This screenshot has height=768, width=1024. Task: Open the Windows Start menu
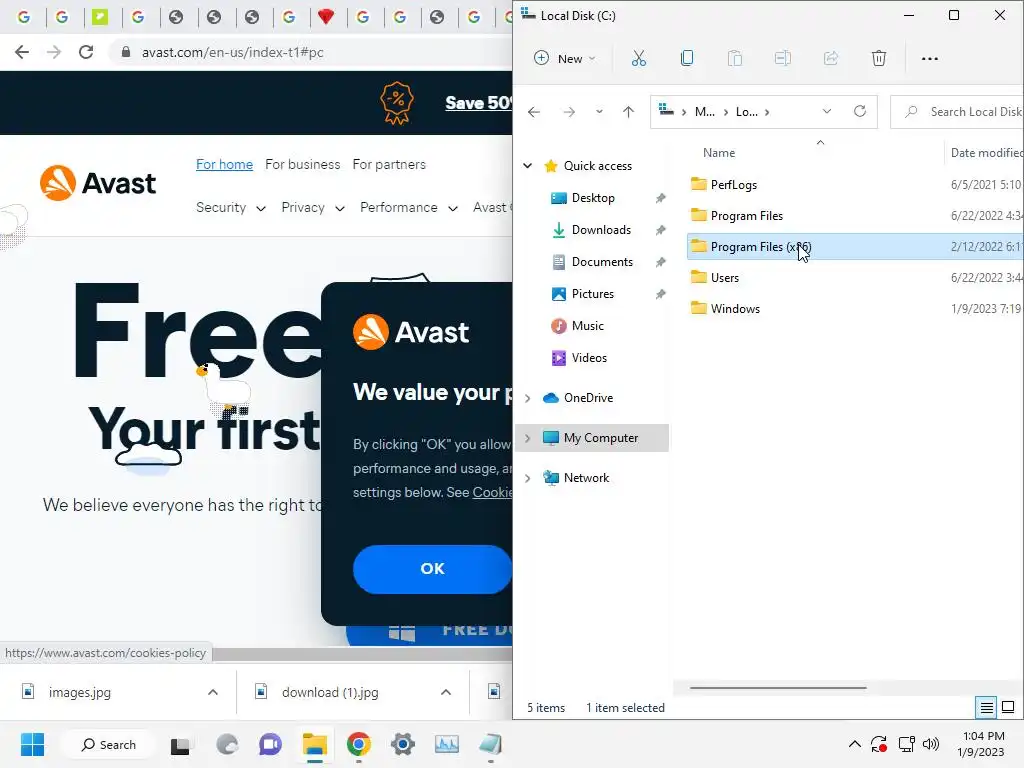click(x=33, y=744)
